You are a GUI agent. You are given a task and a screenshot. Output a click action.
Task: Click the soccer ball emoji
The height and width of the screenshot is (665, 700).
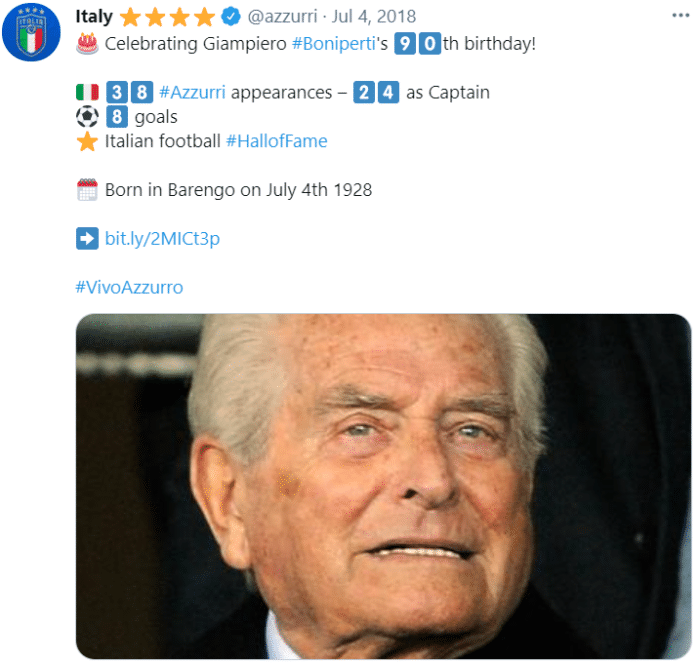87,117
